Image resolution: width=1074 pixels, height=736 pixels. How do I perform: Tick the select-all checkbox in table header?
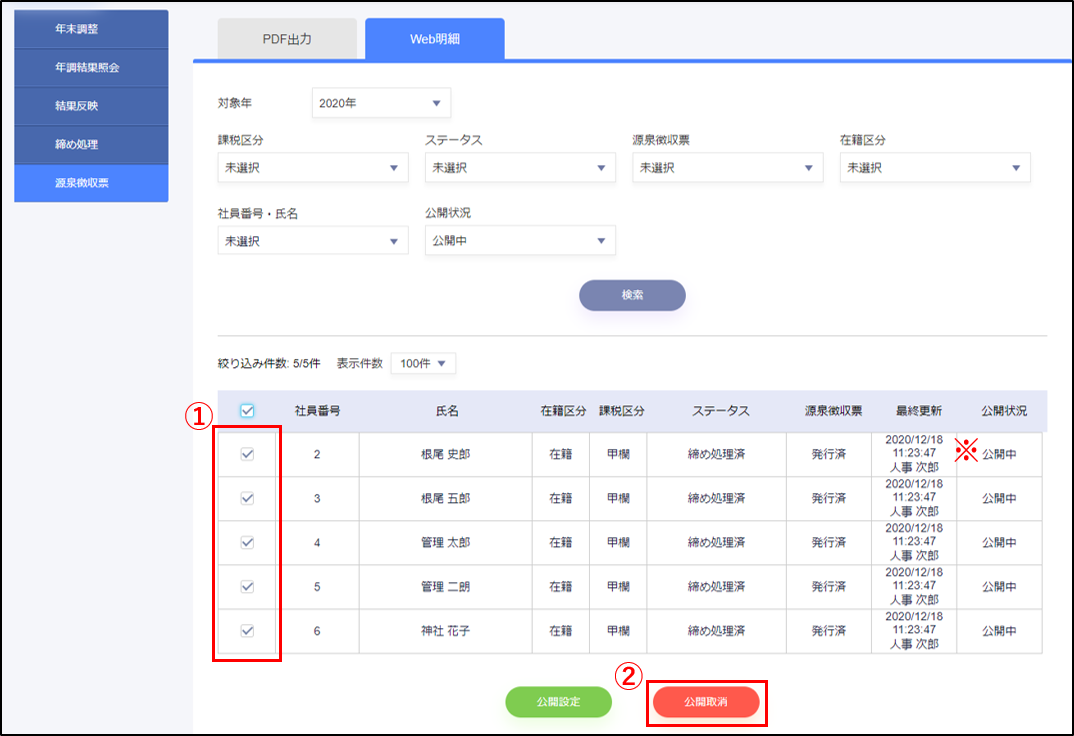(247, 411)
